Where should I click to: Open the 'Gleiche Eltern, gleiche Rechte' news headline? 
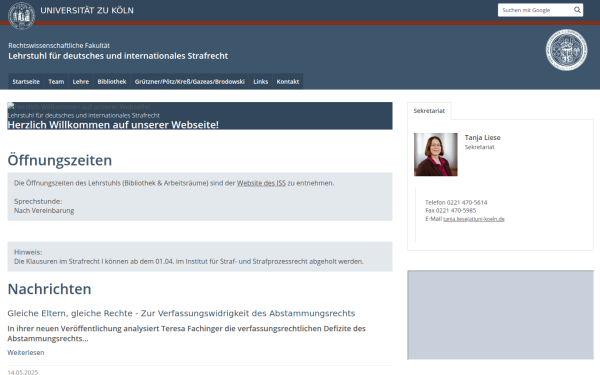coord(181,313)
